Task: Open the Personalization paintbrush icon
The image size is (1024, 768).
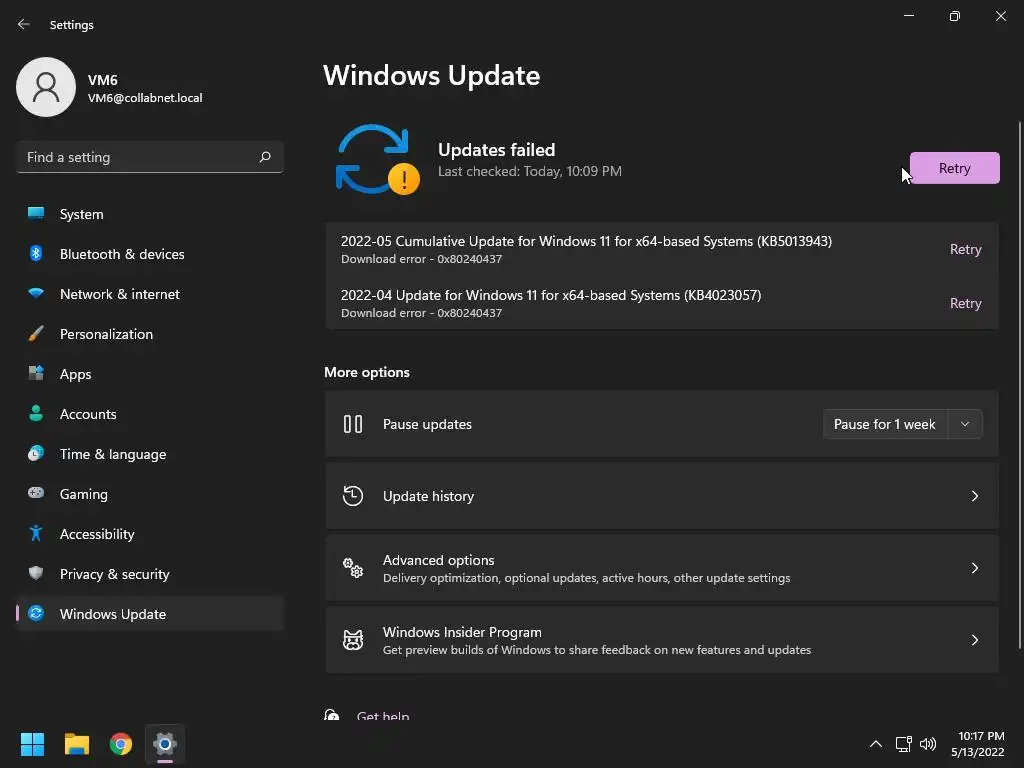Action: coord(36,334)
